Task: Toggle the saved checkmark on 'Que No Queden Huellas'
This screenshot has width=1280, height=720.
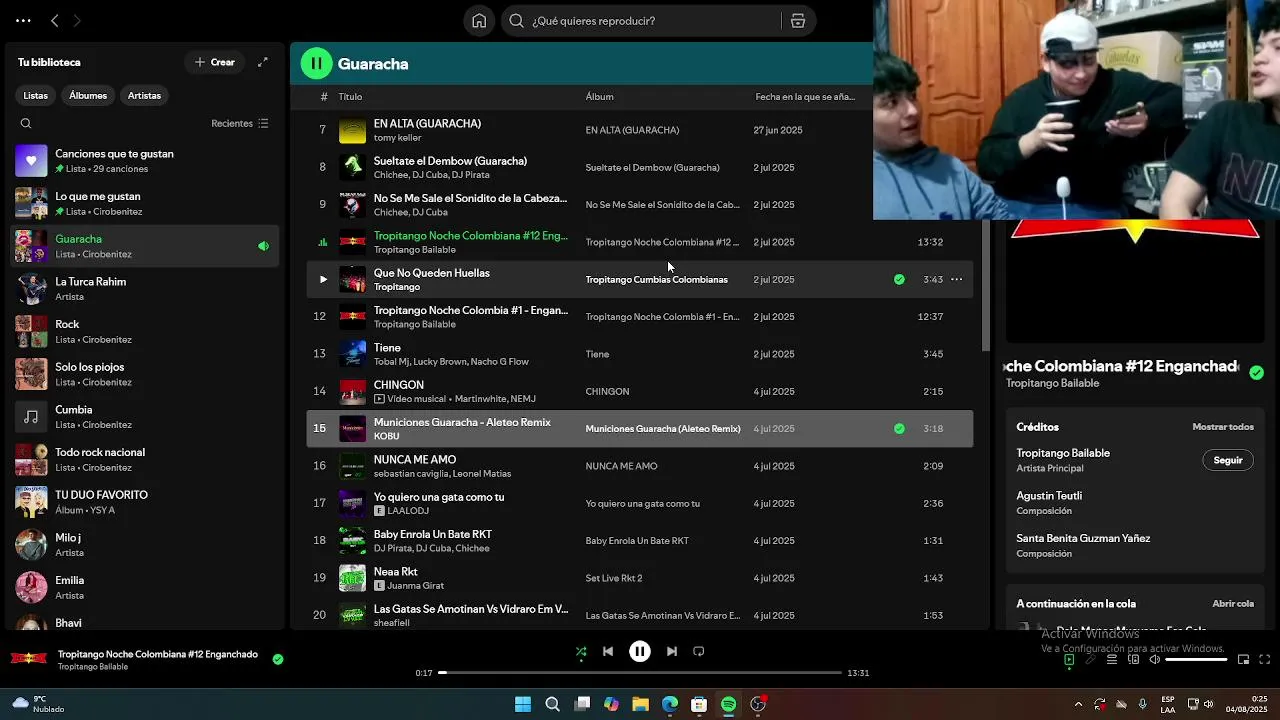Action: (x=899, y=280)
